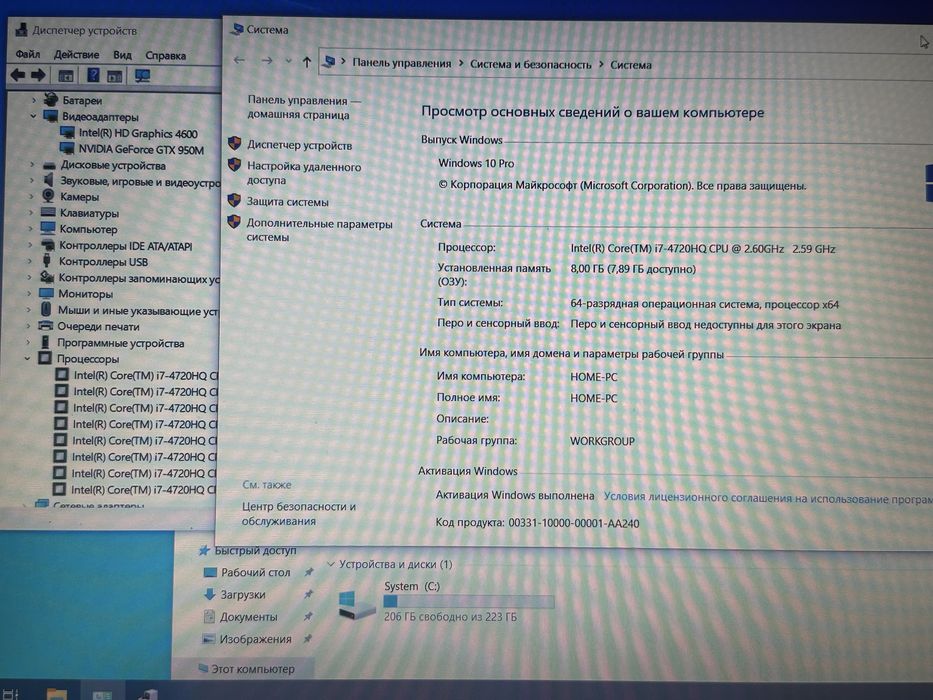
Task: Click the Контроллеры USB plug icon
Action: point(47,261)
